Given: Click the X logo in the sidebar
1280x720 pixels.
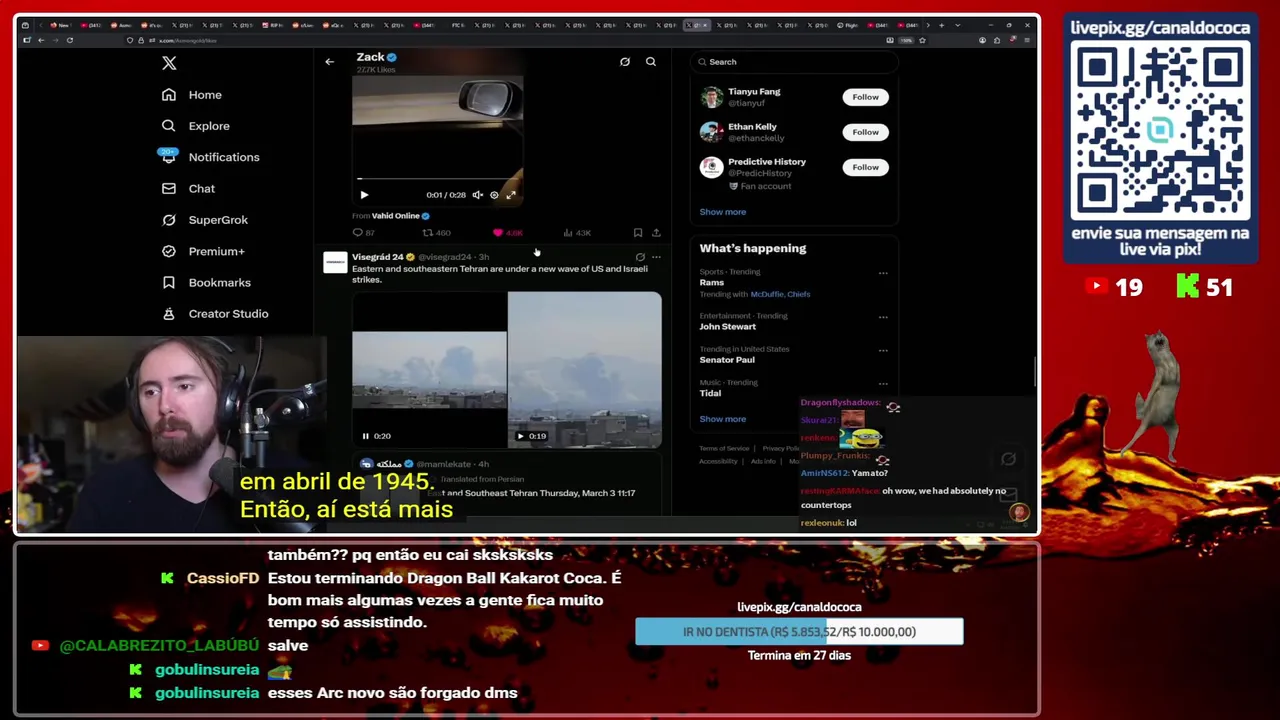Looking at the screenshot, I should coord(169,63).
